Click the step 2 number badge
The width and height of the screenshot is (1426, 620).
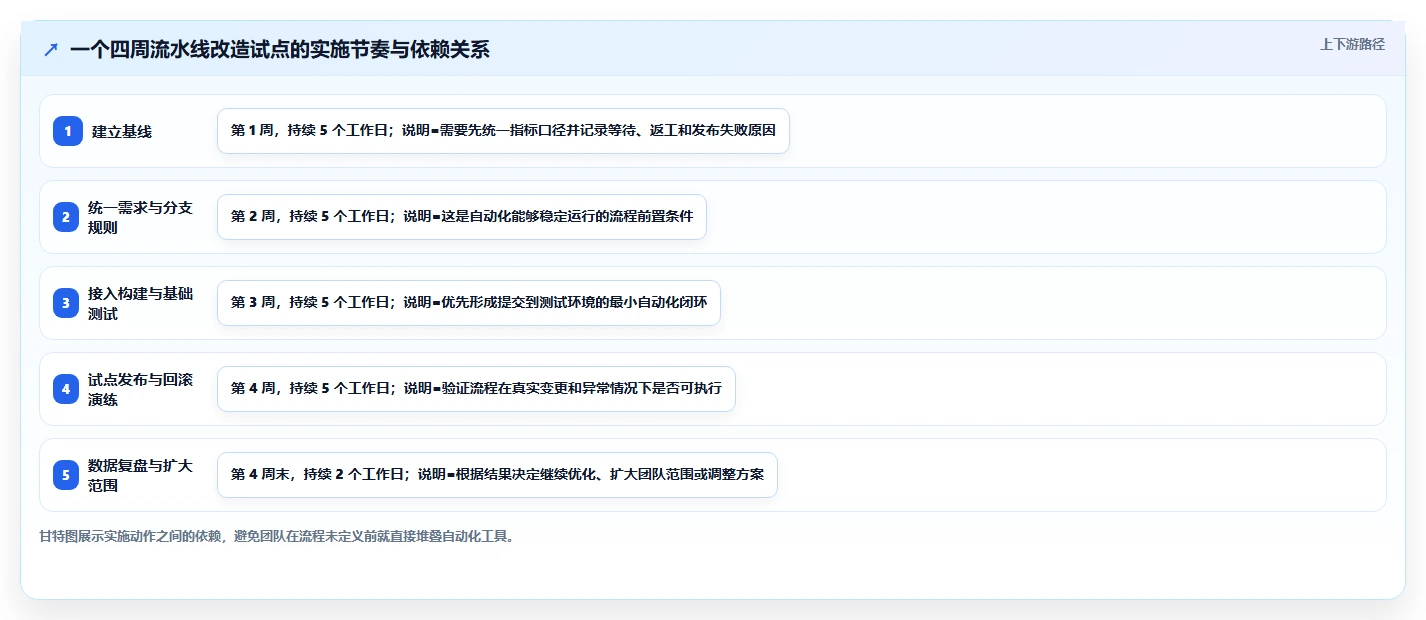pos(65,217)
